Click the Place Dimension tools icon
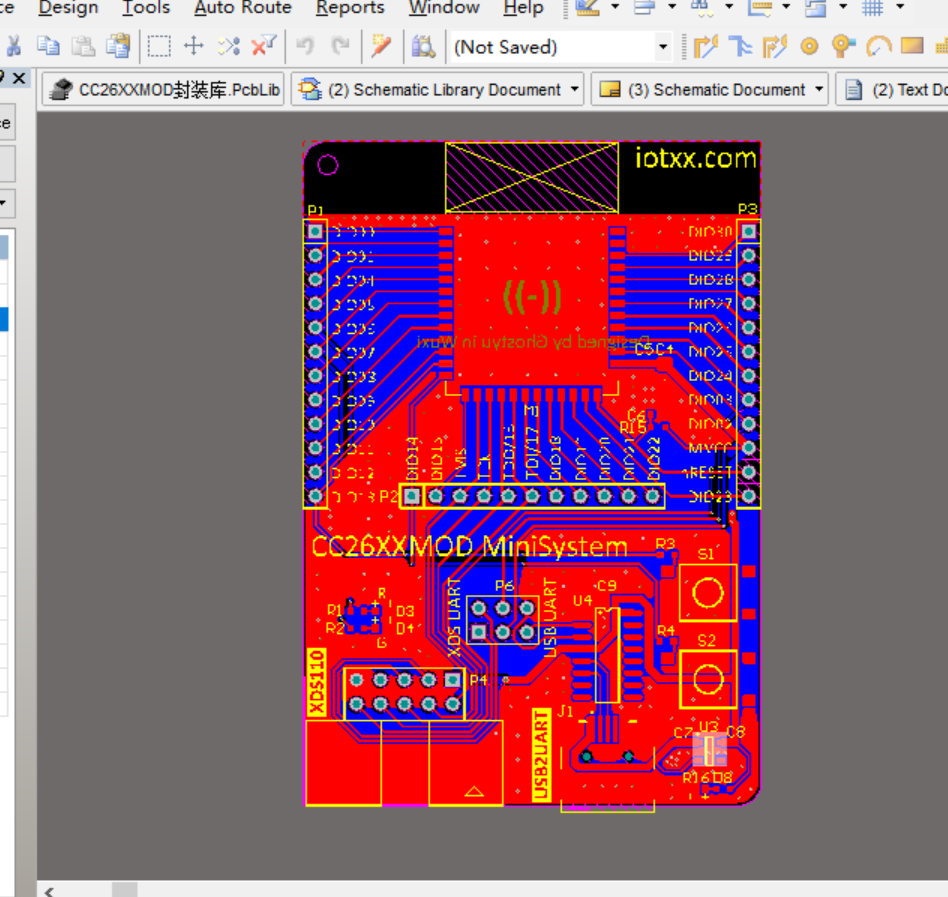The width and height of the screenshot is (948, 897). tap(760, 8)
